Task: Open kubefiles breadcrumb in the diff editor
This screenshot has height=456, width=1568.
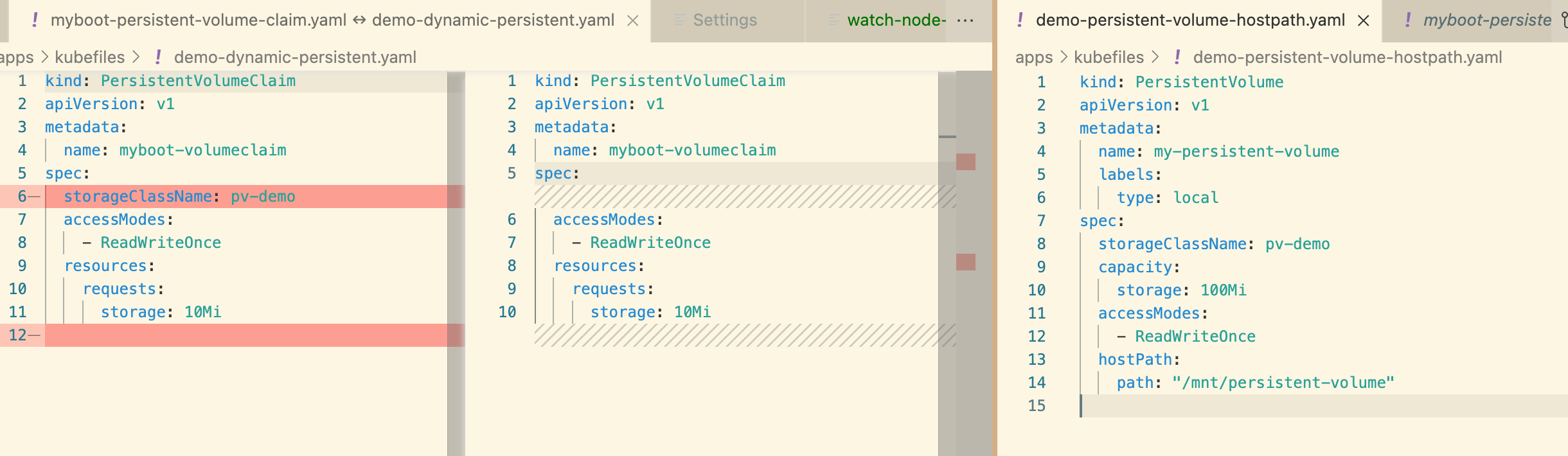Action: click(90, 57)
